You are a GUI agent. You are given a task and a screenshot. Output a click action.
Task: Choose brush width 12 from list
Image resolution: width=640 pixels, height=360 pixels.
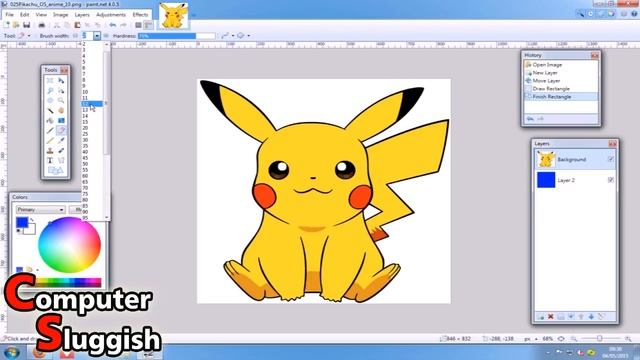pyautogui.click(x=92, y=104)
